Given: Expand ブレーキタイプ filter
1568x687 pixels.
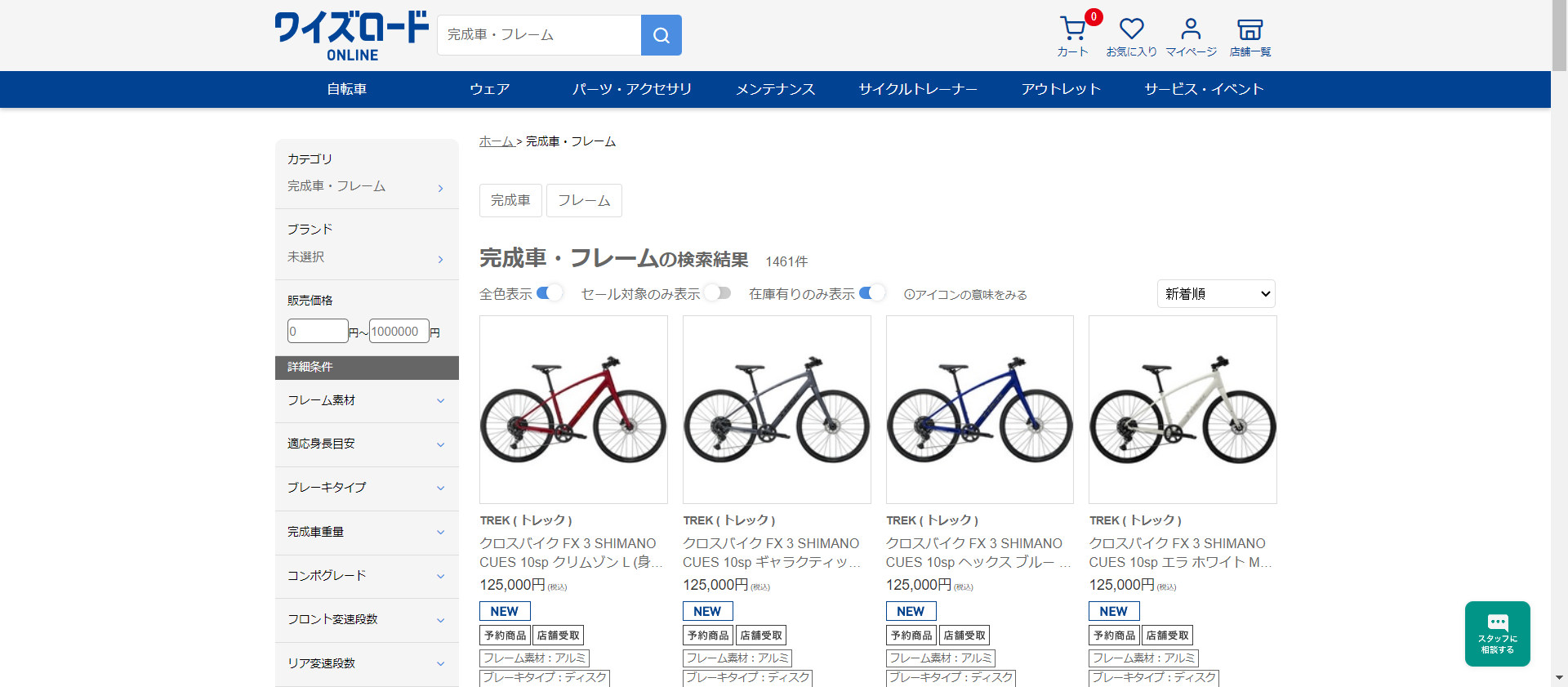Looking at the screenshot, I should coord(367,488).
